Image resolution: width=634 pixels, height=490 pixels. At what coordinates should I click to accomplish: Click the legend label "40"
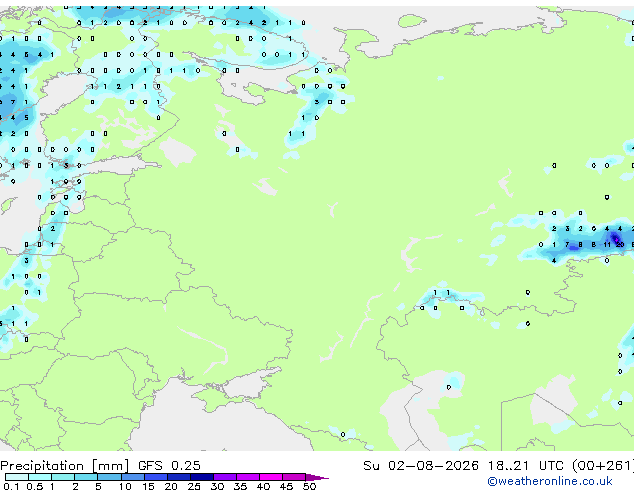click(263, 486)
